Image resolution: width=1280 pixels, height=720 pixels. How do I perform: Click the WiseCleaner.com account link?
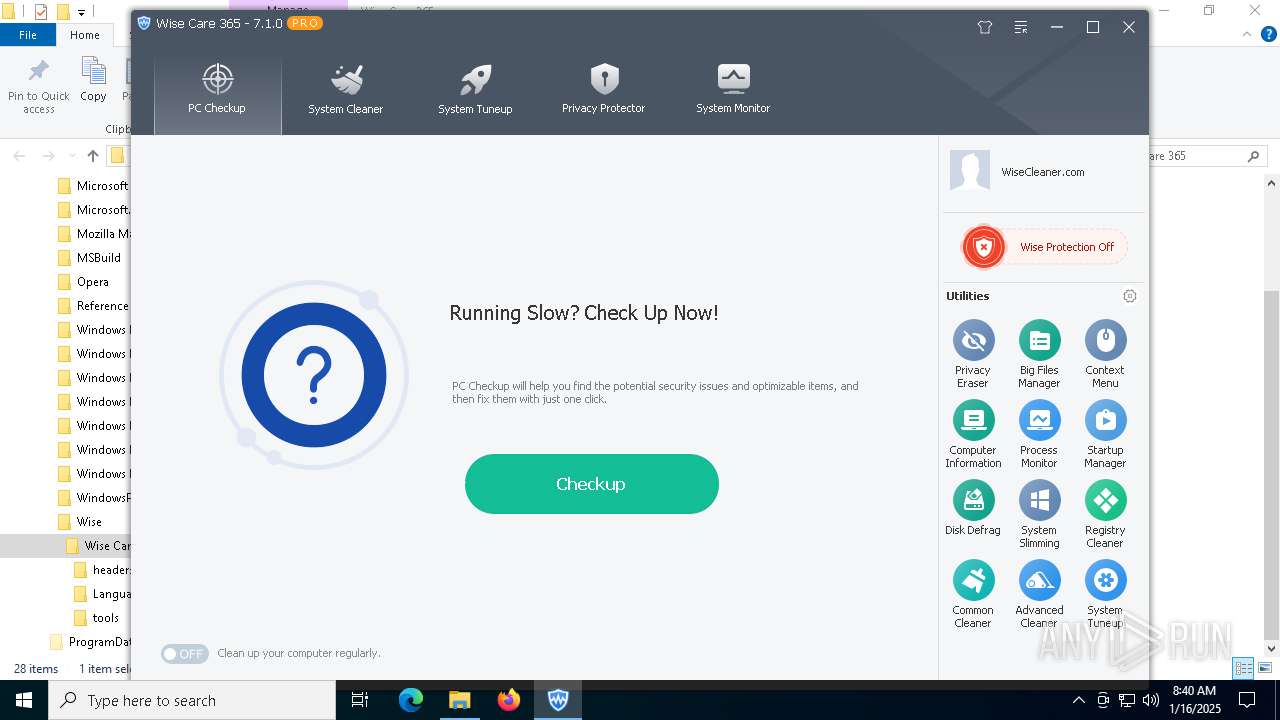1043,172
